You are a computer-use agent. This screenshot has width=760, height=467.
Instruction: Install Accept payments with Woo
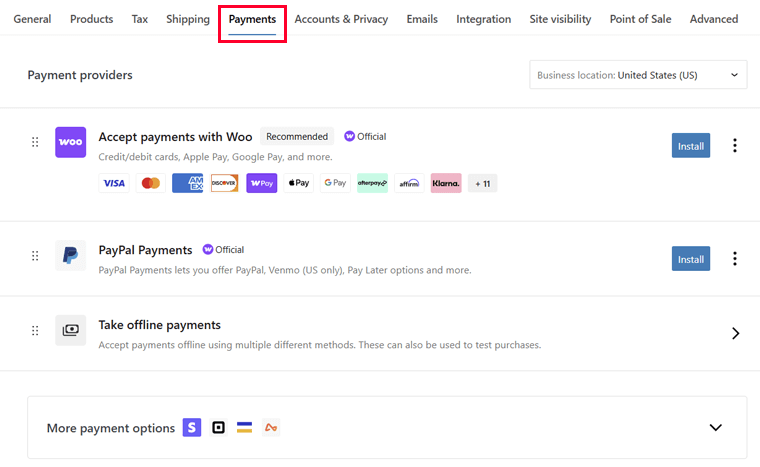[x=691, y=145]
